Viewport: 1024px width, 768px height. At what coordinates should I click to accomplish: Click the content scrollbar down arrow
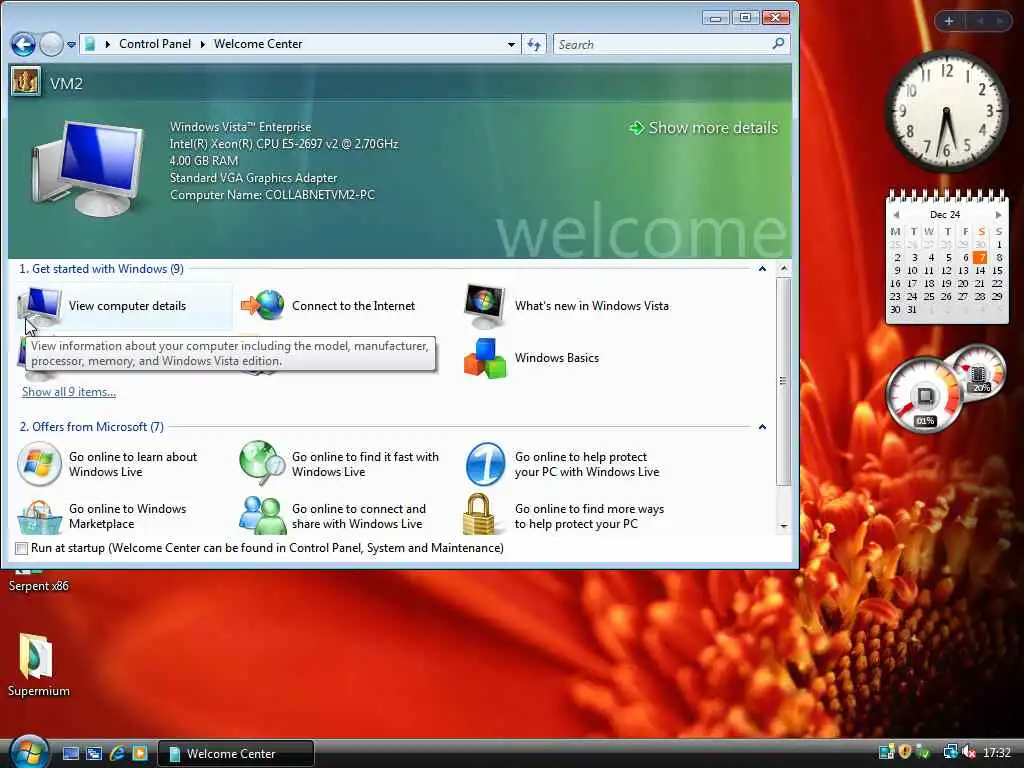[784, 526]
